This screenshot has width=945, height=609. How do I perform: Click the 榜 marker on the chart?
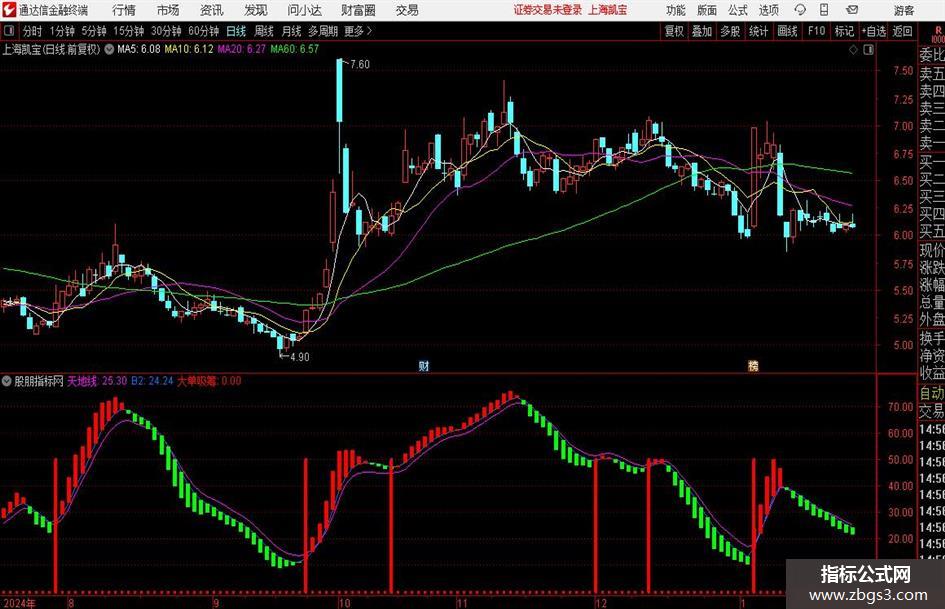(x=753, y=365)
